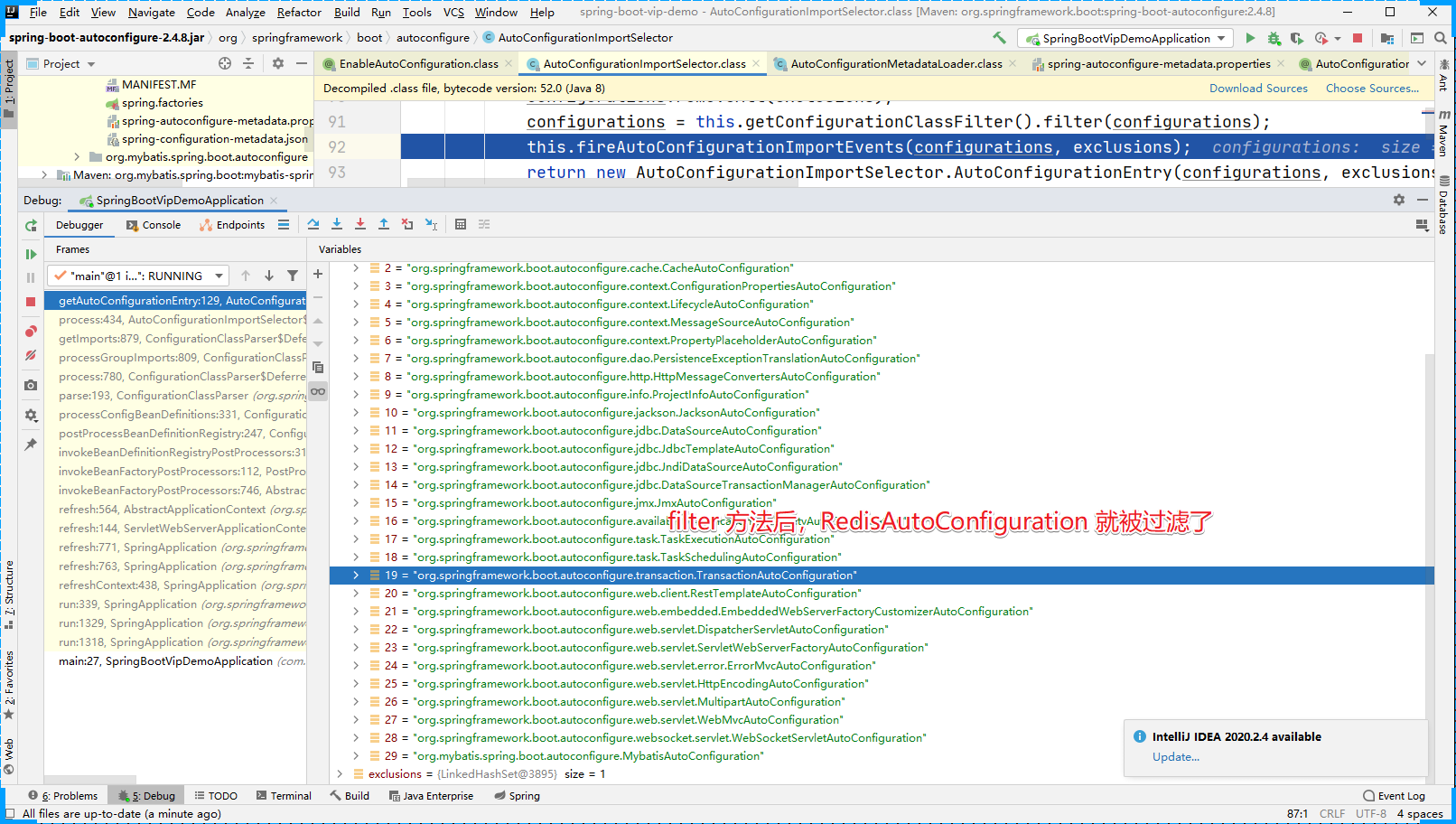The width and height of the screenshot is (1456, 824).
Task: Open Project Structure from the top toolbar
Action: (1387, 38)
